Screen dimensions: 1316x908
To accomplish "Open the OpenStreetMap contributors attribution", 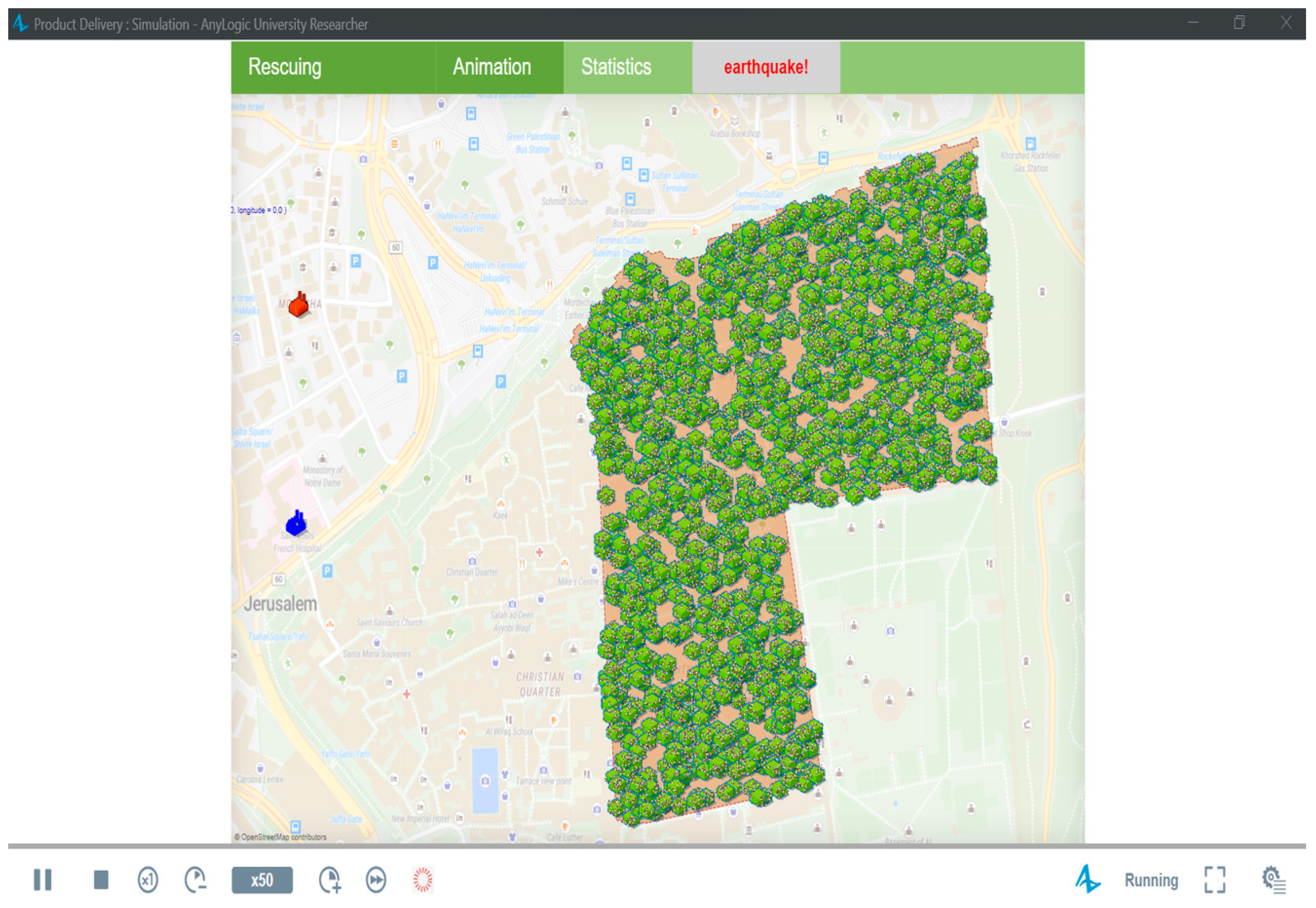I will (x=280, y=837).
